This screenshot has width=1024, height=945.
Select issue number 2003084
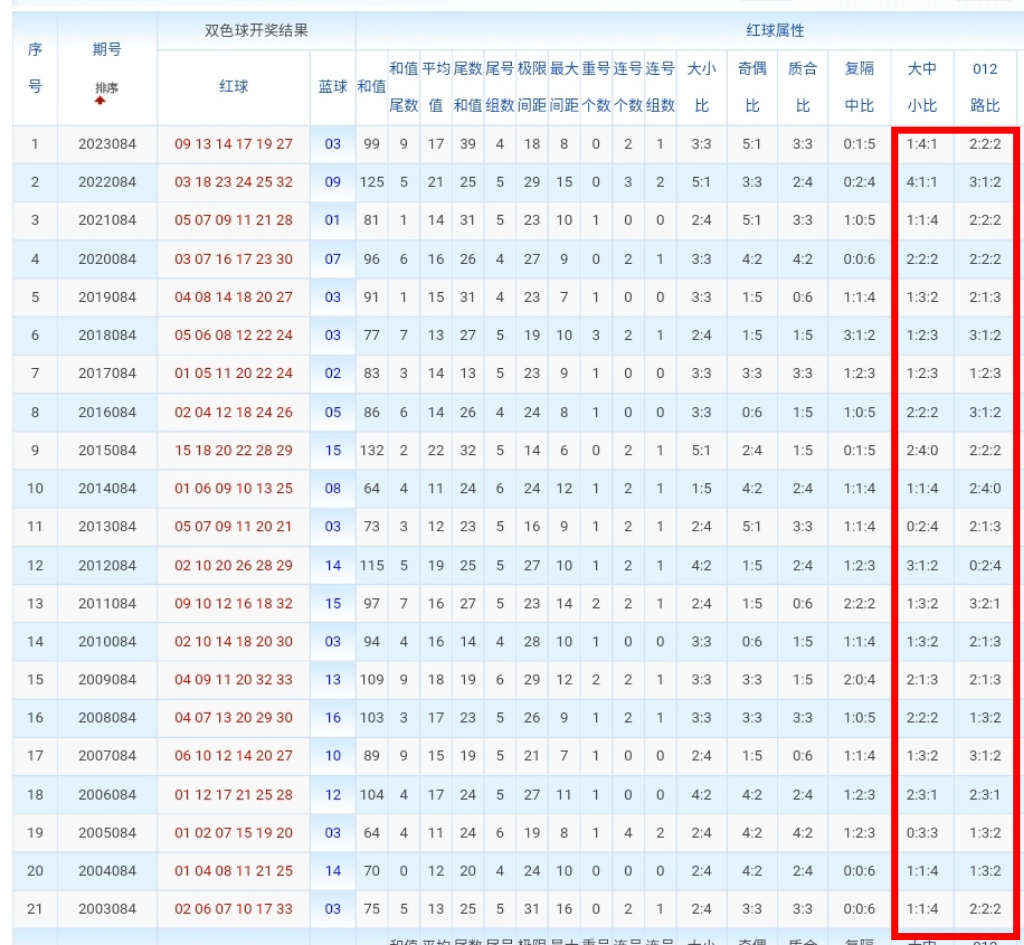[x=107, y=909]
